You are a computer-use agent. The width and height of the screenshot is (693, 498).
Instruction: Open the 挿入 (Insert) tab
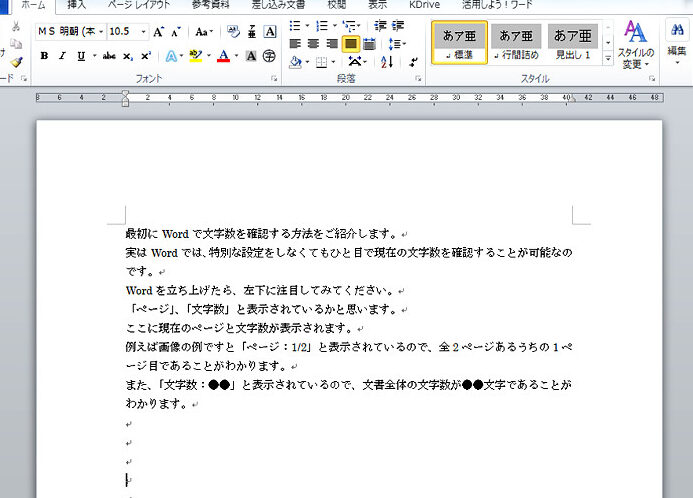click(x=77, y=5)
